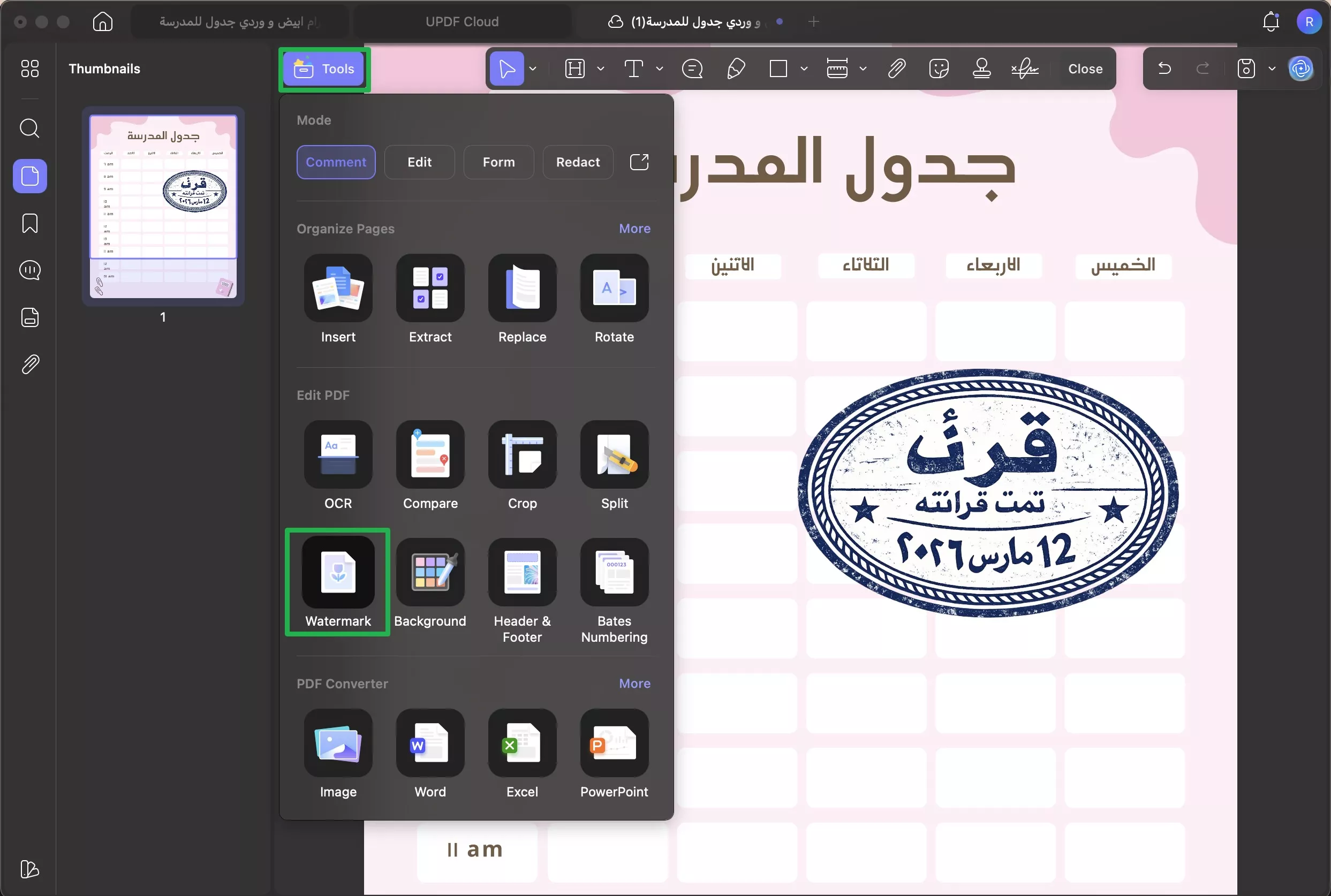Open the Sticker tool
The image size is (1331, 896).
tap(939, 69)
